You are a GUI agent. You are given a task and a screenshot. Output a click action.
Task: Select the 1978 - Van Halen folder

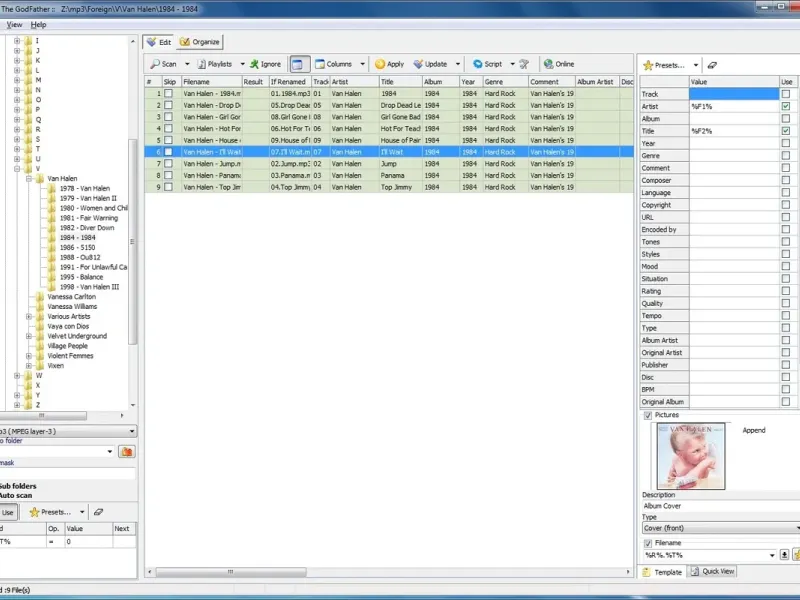point(85,188)
